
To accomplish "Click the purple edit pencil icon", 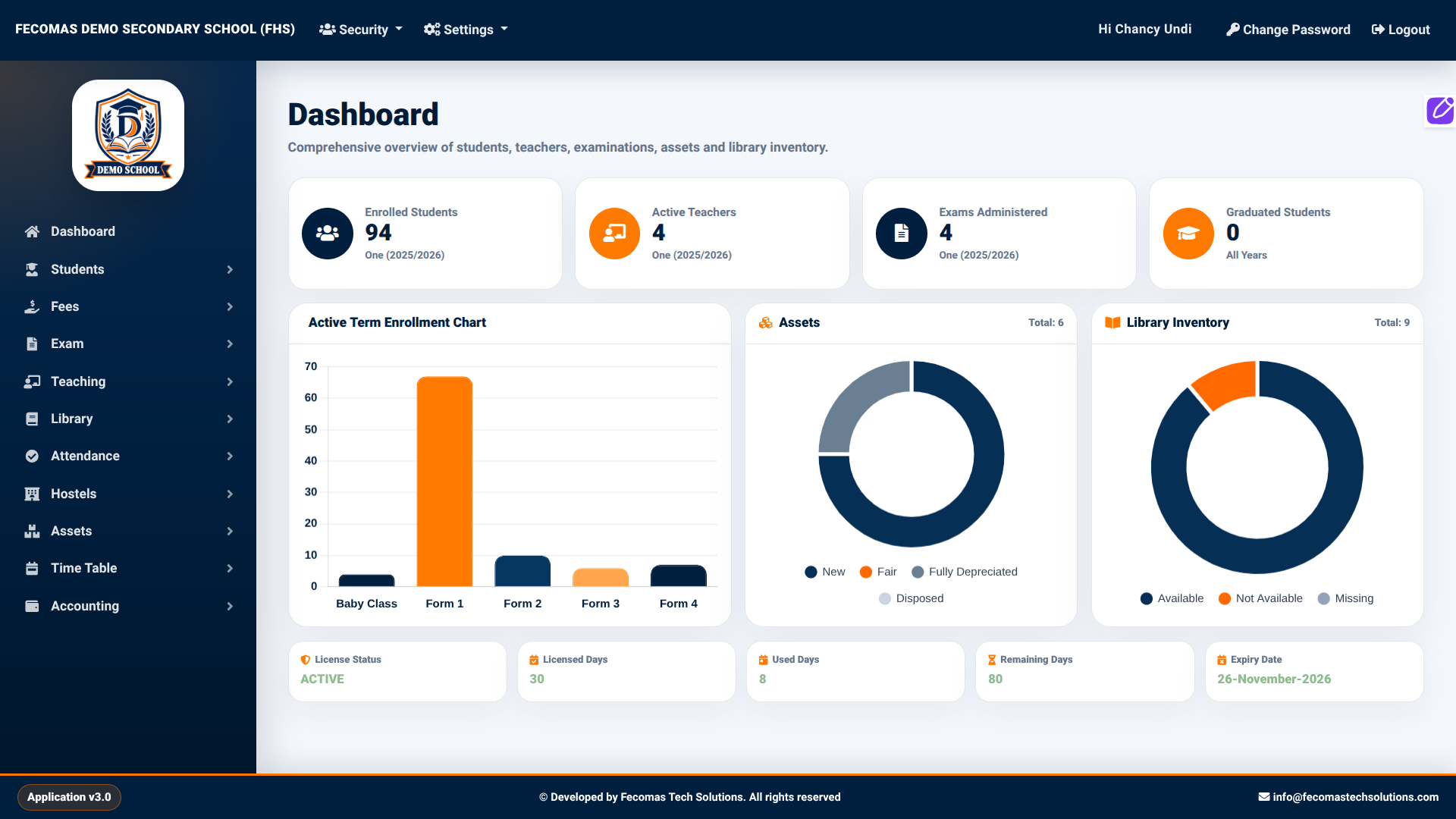I will point(1440,111).
